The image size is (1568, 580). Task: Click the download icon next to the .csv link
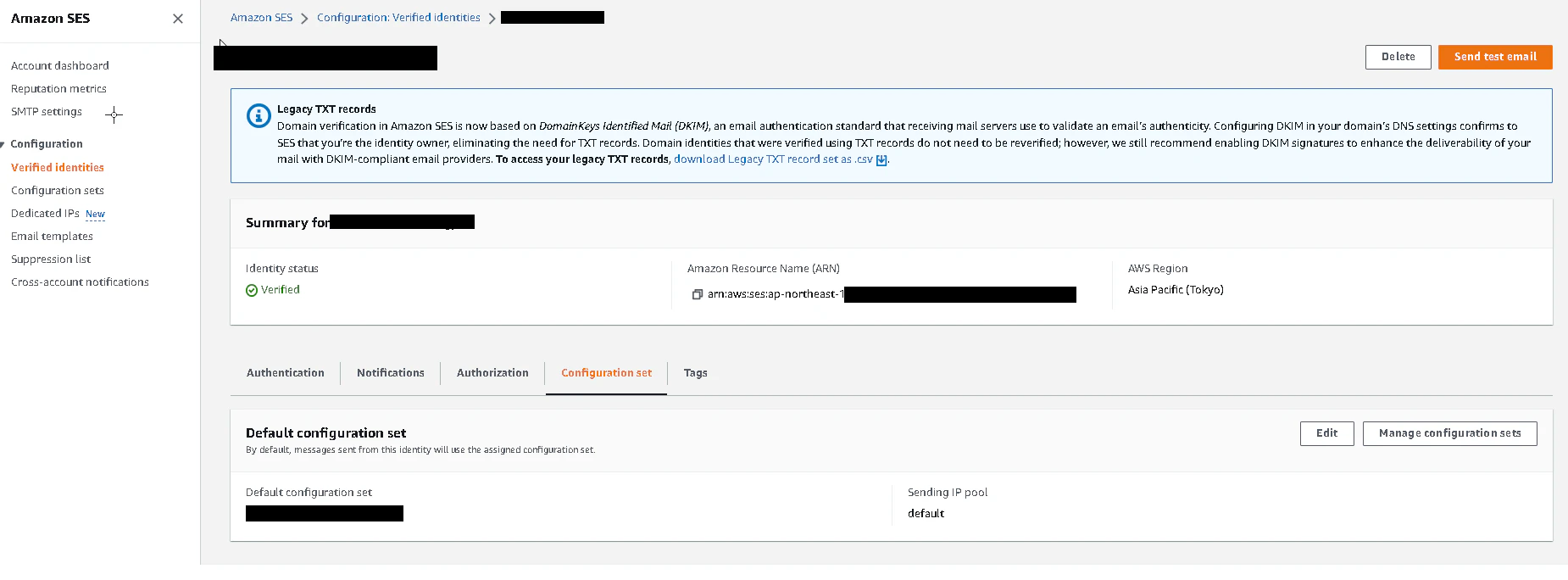point(881,160)
